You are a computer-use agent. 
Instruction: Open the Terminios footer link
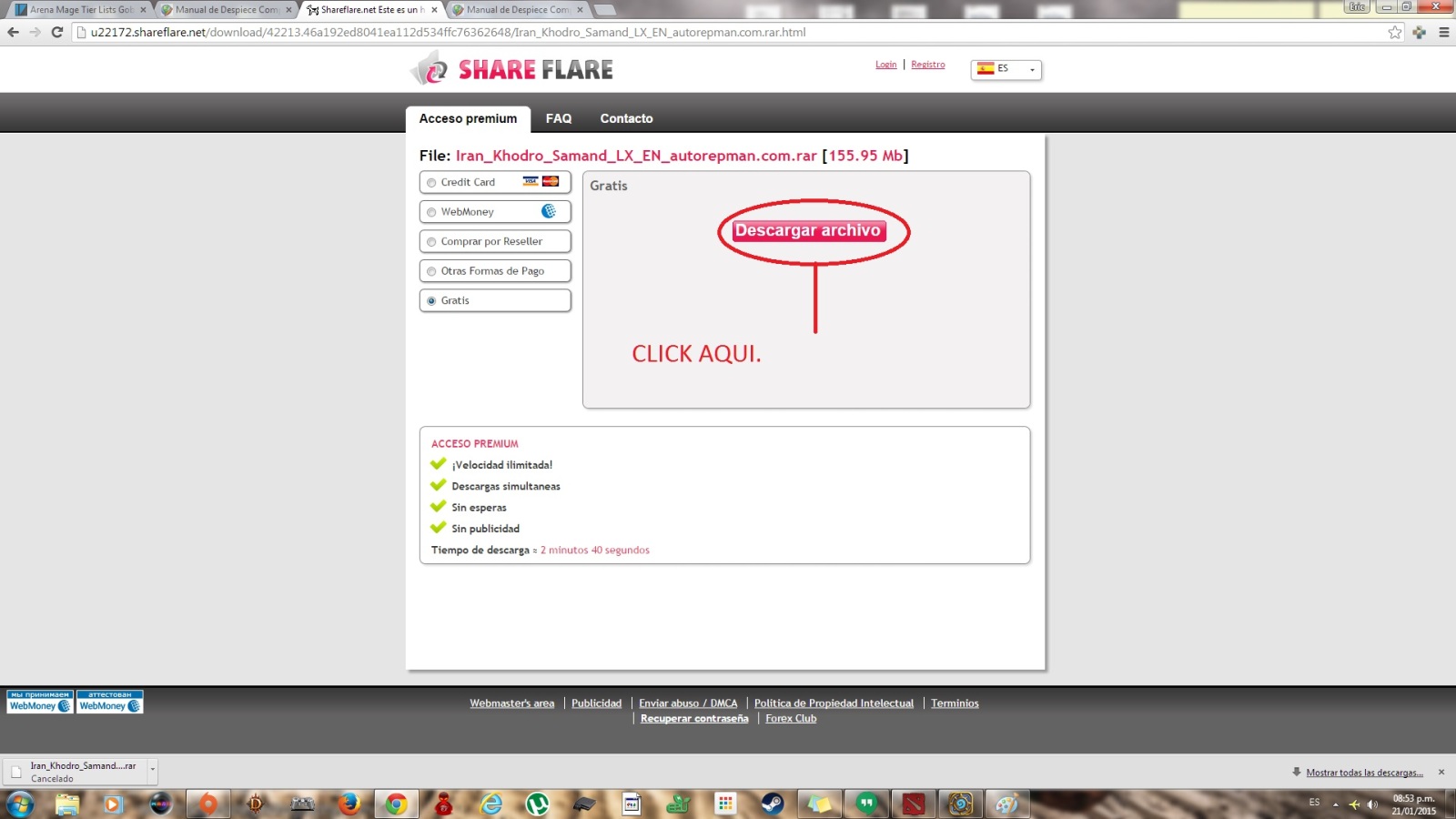[x=955, y=703]
